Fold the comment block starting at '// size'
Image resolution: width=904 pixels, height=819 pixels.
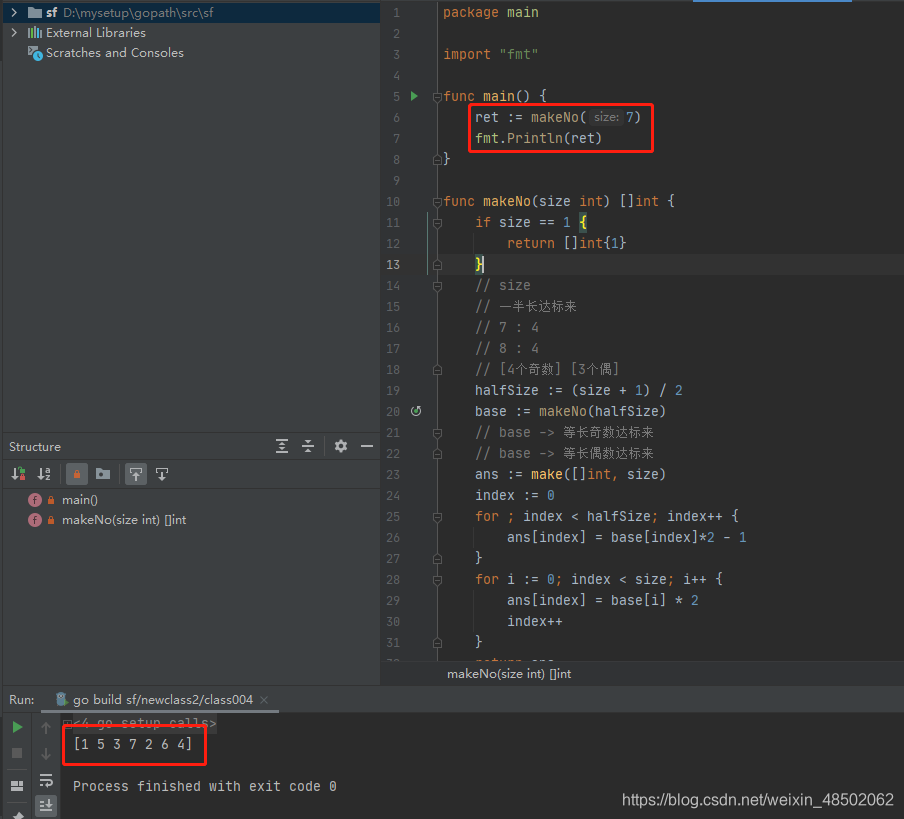[437, 286]
